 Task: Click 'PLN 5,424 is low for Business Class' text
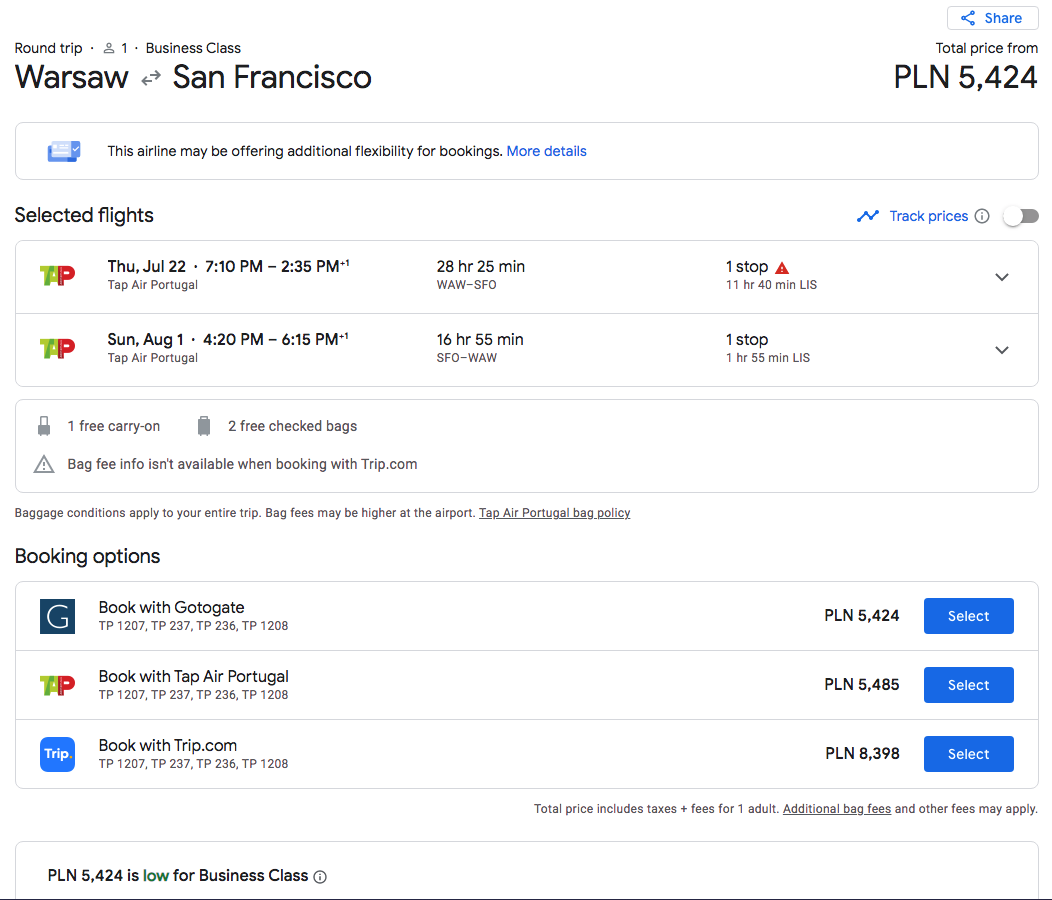point(178,876)
